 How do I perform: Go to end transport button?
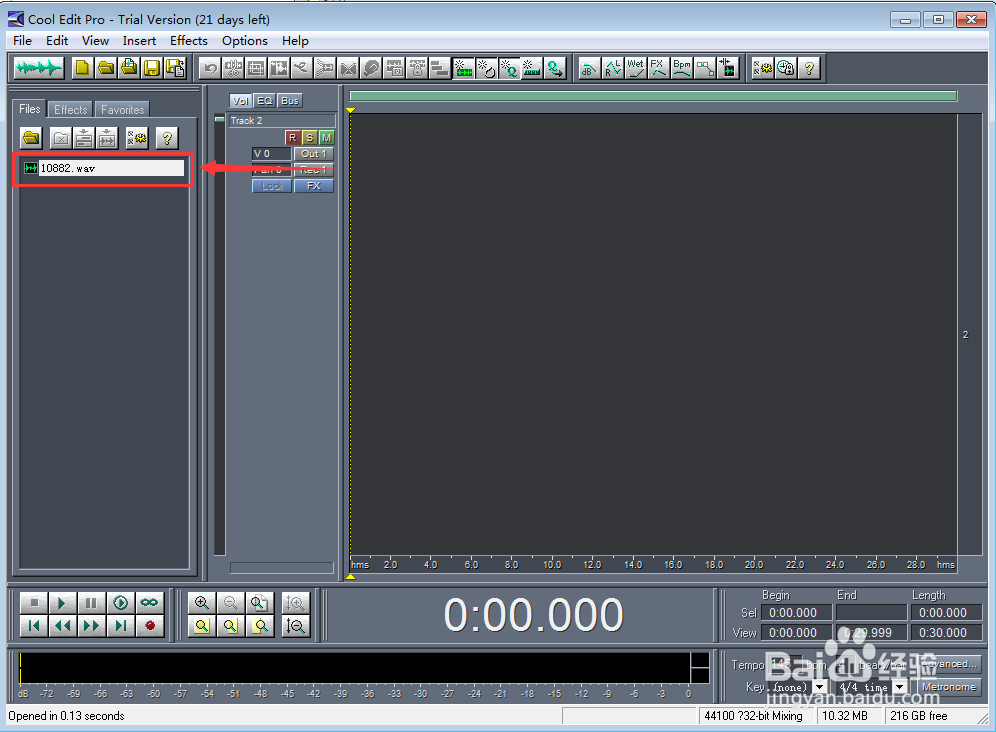(x=121, y=626)
